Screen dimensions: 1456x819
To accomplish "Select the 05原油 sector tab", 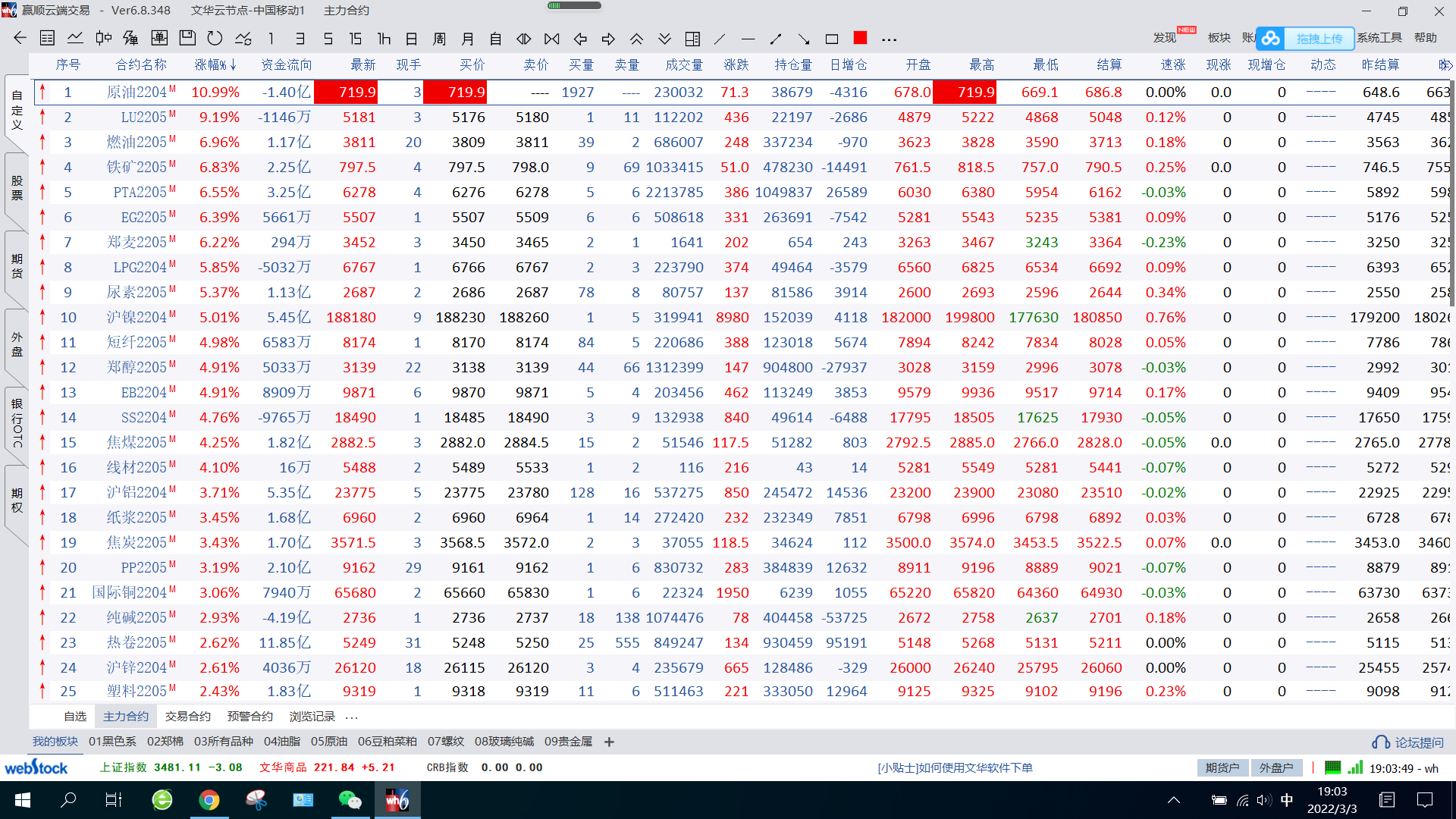I will [x=328, y=742].
